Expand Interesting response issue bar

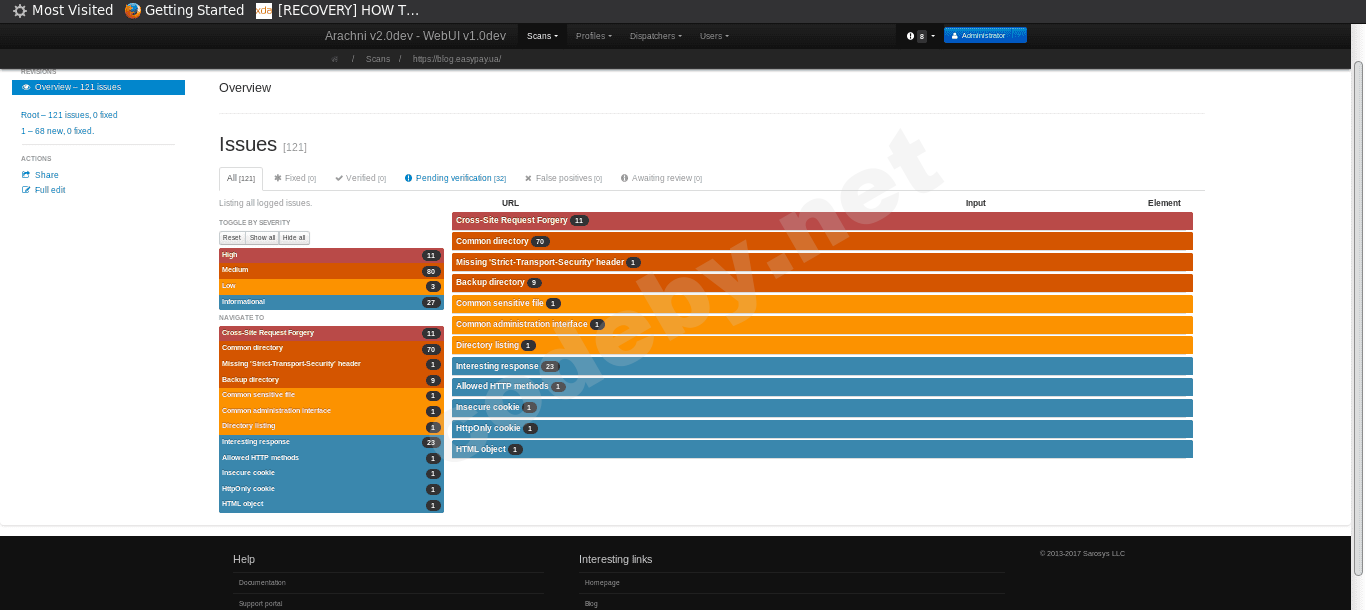(x=822, y=366)
